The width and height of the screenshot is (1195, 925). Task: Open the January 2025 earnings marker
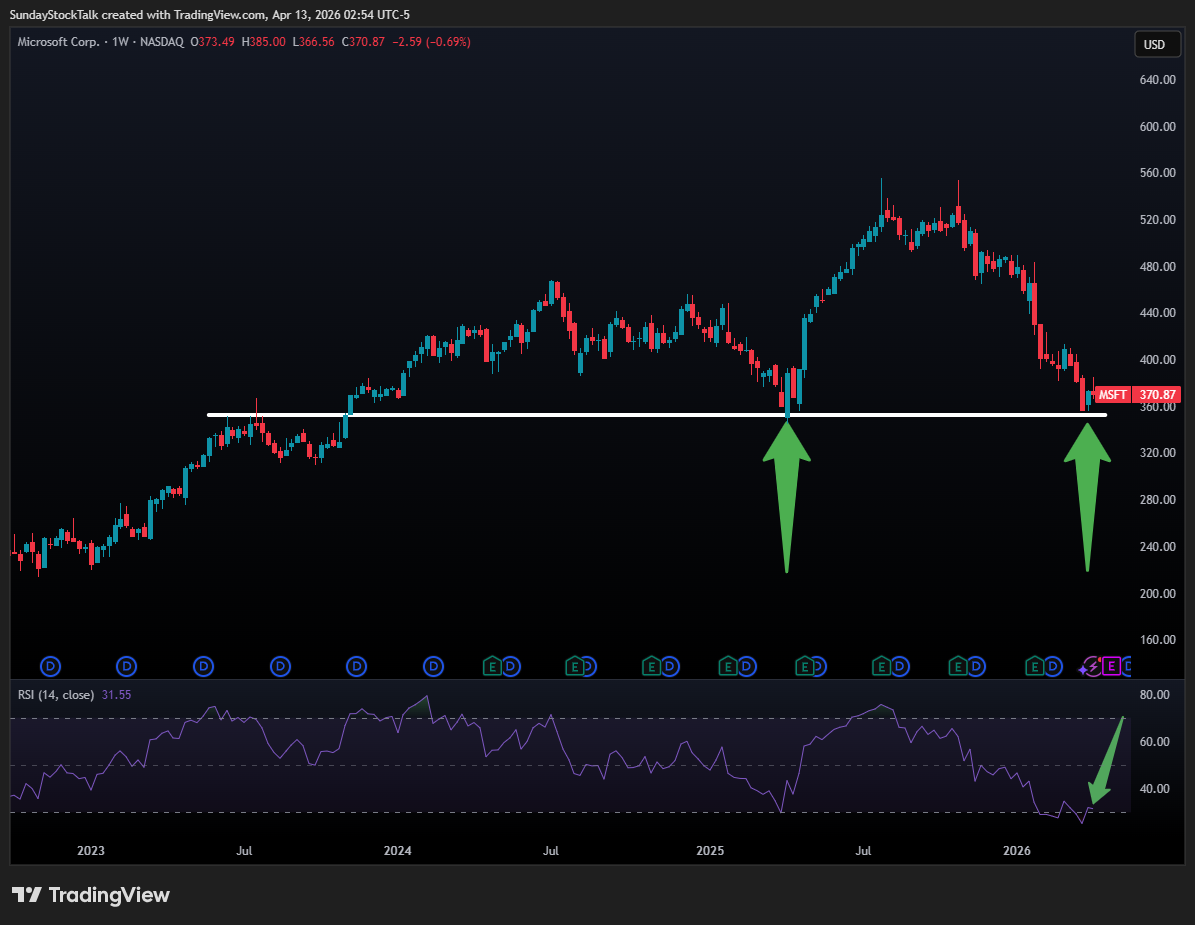[728, 667]
